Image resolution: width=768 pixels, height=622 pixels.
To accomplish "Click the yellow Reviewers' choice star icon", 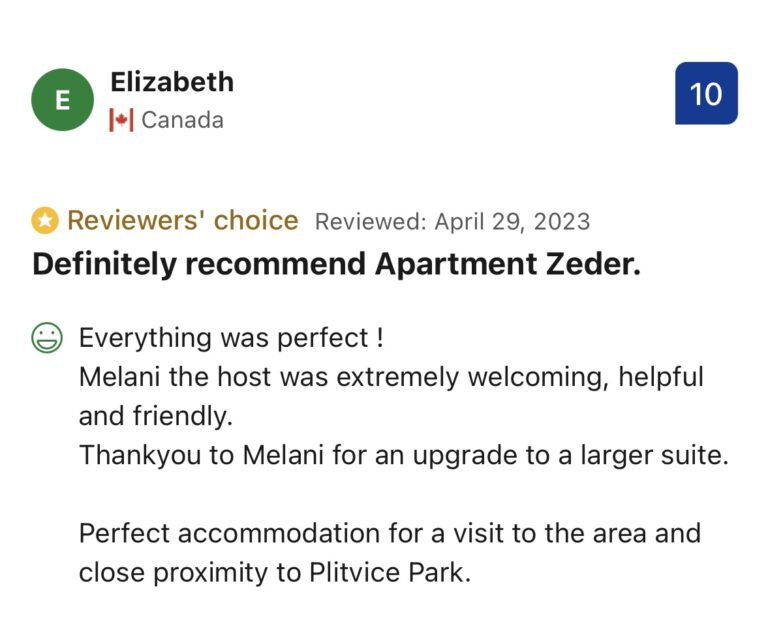I will pyautogui.click(x=45, y=220).
